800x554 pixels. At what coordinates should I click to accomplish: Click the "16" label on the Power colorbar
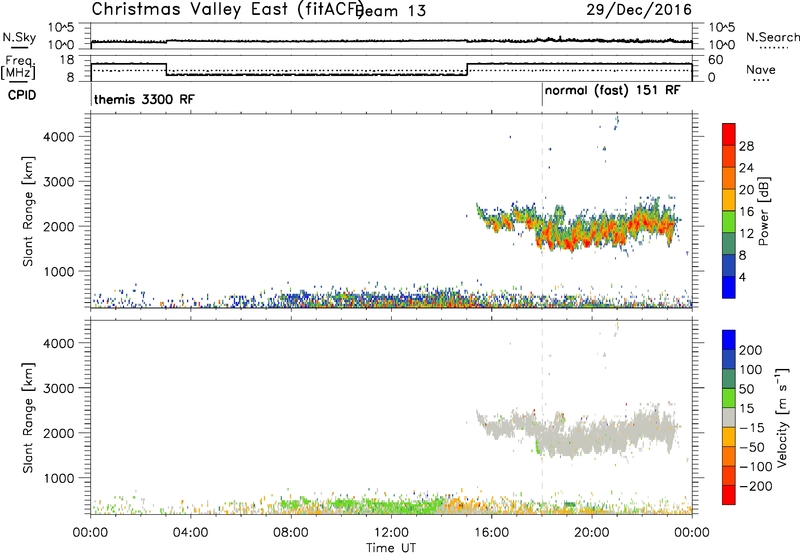746,212
